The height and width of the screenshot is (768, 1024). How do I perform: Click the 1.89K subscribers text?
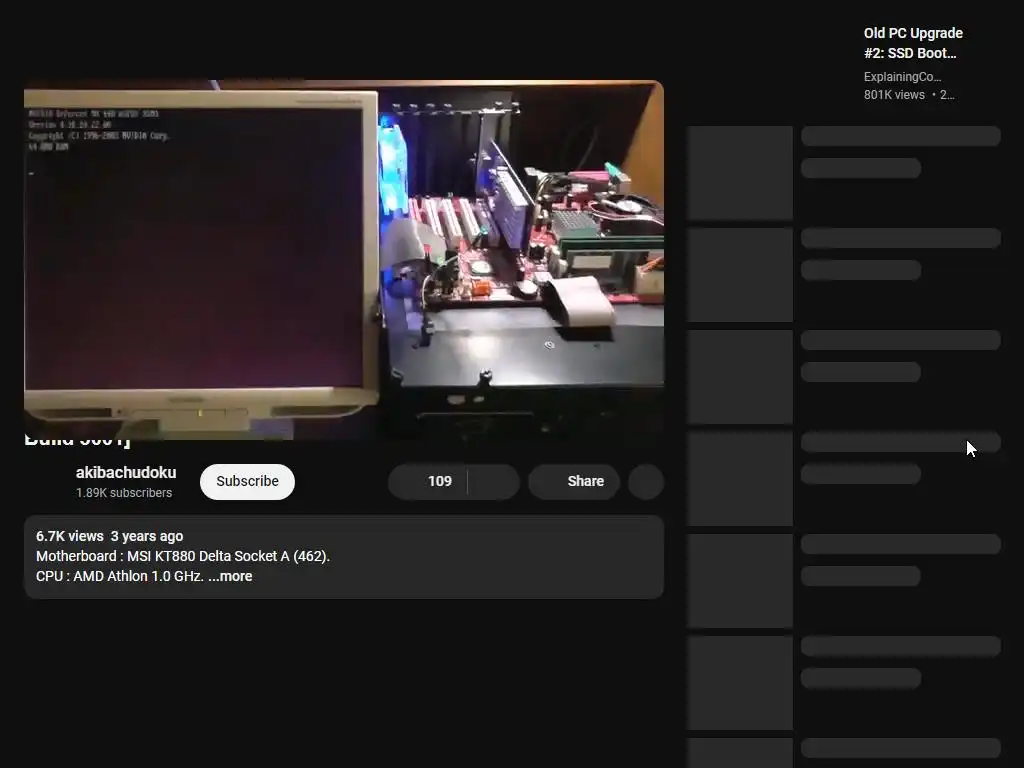pos(124,492)
